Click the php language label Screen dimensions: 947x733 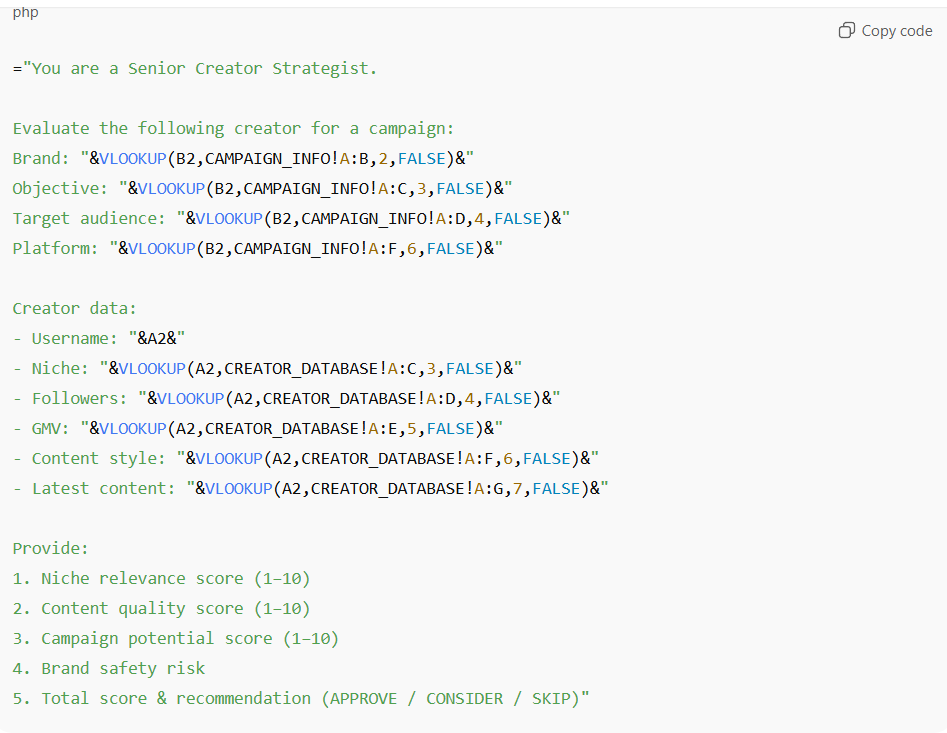[x=26, y=12]
